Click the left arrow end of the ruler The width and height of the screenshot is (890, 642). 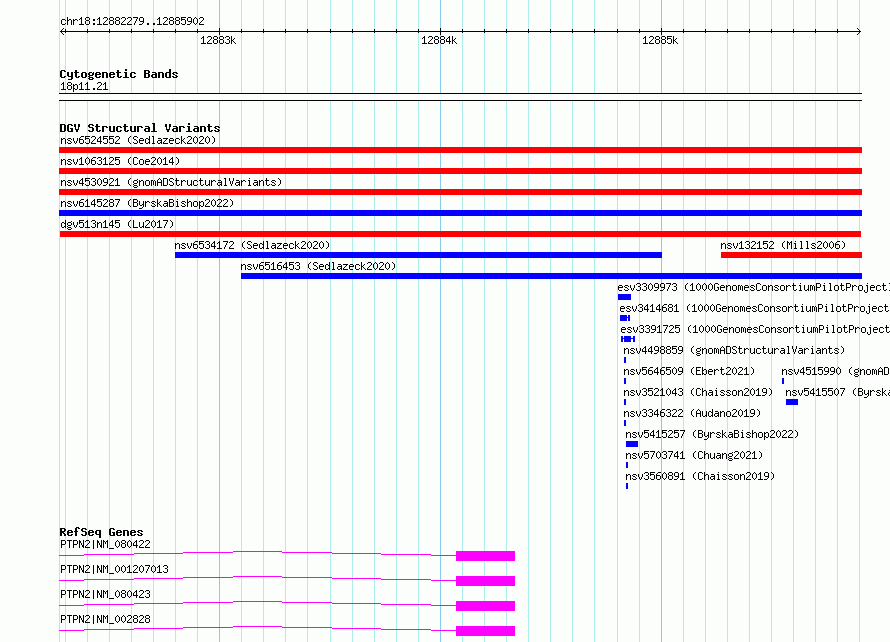click(63, 31)
